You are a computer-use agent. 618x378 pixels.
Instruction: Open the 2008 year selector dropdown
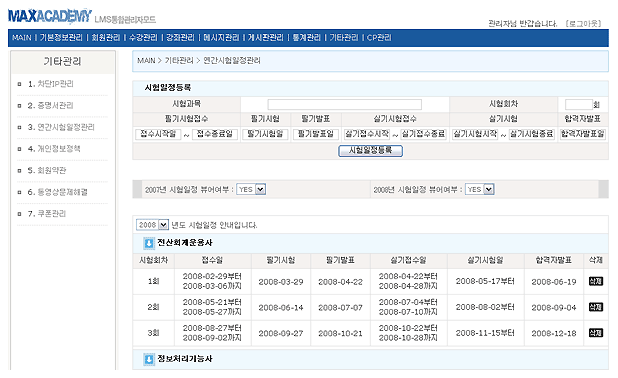(x=153, y=225)
